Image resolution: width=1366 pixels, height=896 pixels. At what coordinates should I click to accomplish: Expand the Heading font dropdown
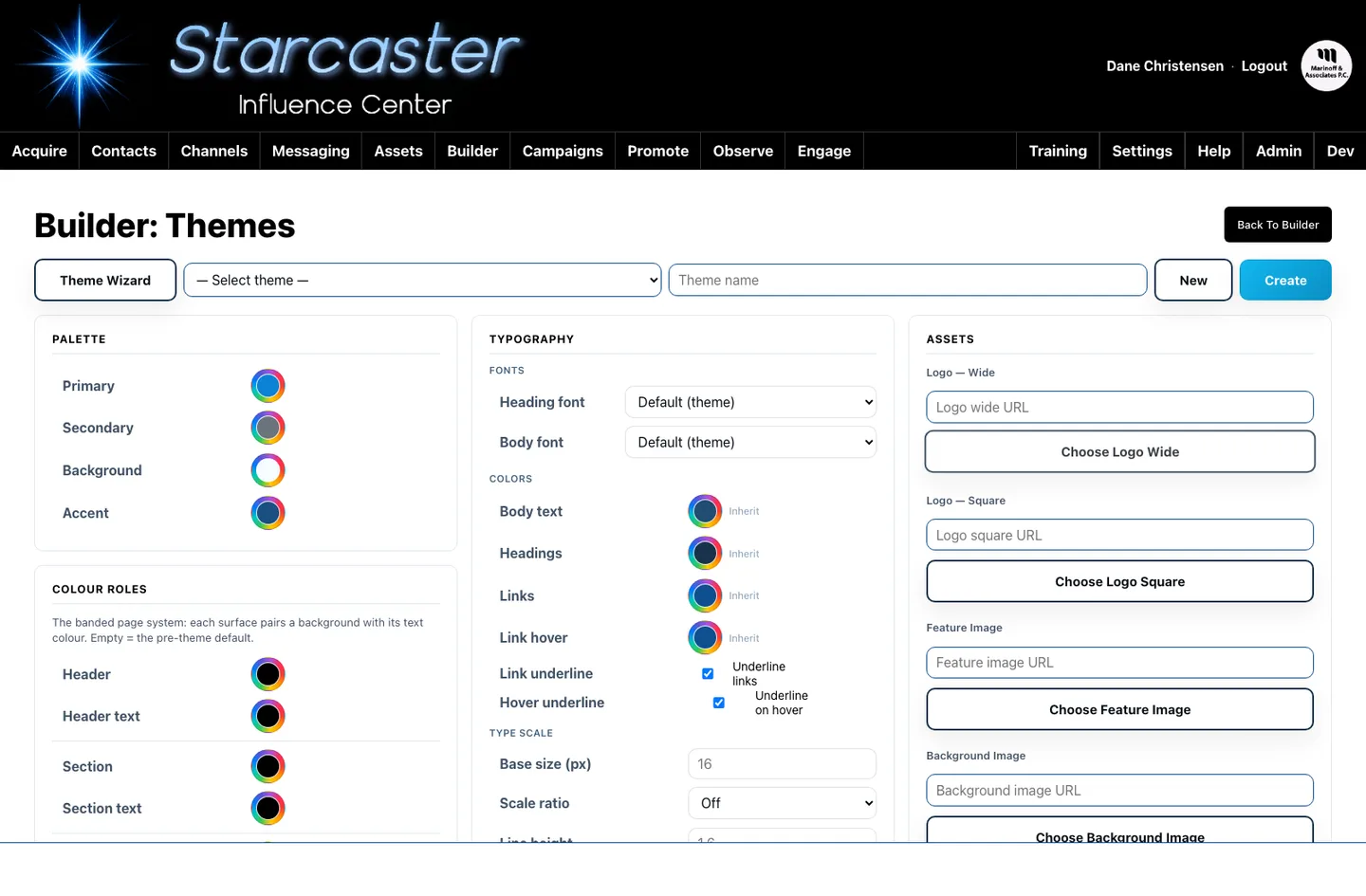(750, 402)
